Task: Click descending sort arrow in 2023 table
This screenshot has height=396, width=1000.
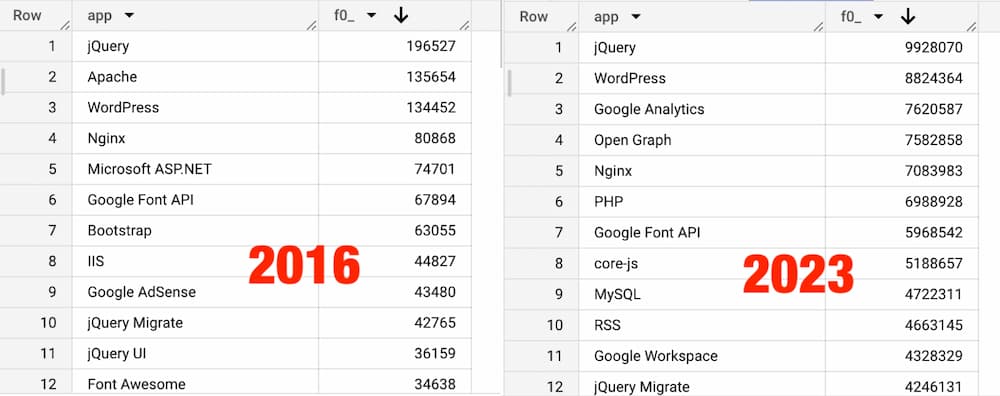Action: point(908,17)
